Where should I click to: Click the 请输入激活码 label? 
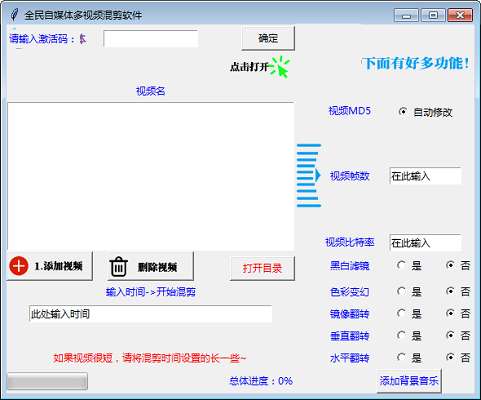click(43, 39)
